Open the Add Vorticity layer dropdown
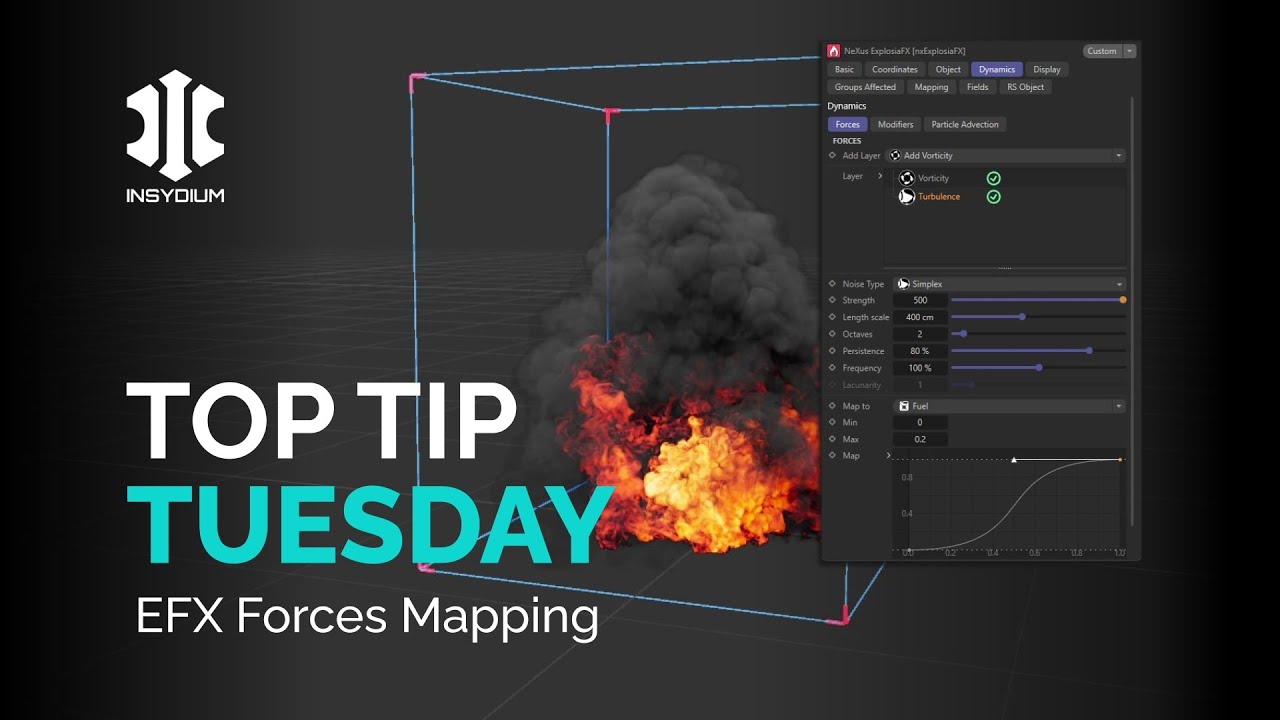 [1005, 156]
